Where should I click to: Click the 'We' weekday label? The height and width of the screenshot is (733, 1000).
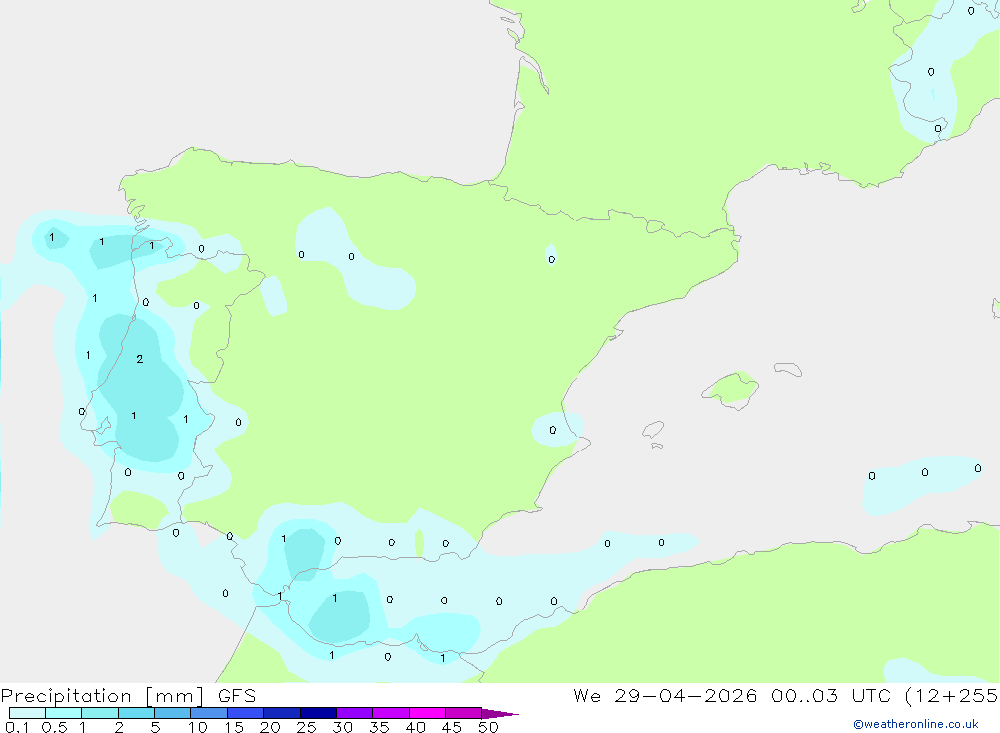point(587,695)
